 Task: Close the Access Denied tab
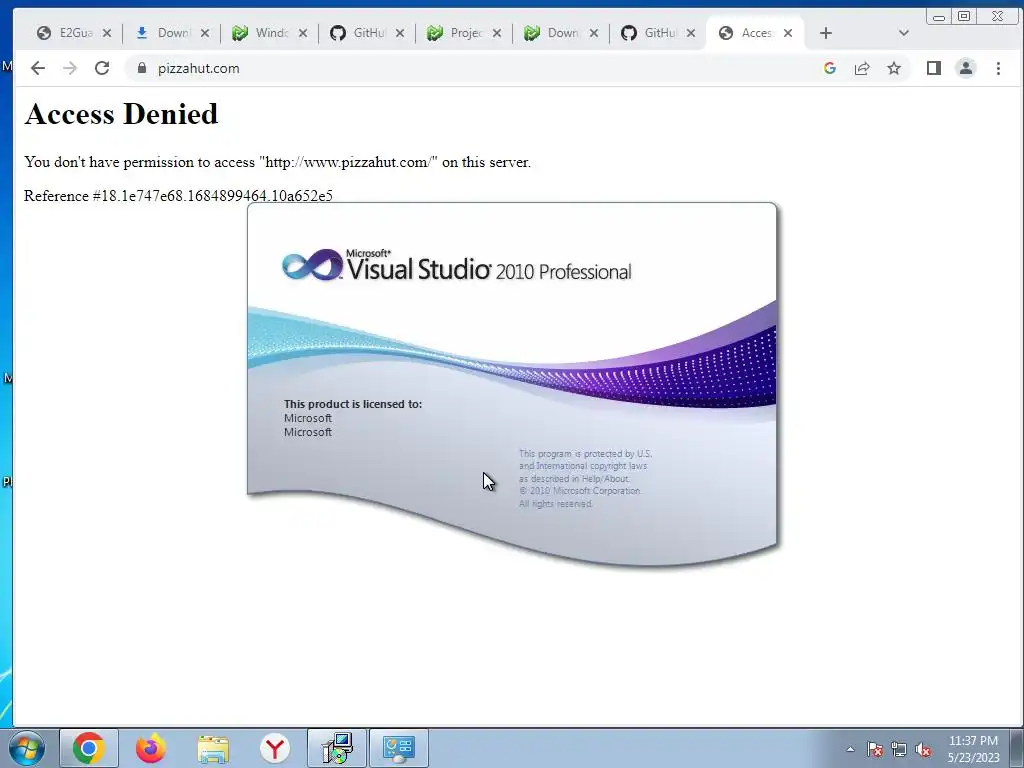pos(788,33)
